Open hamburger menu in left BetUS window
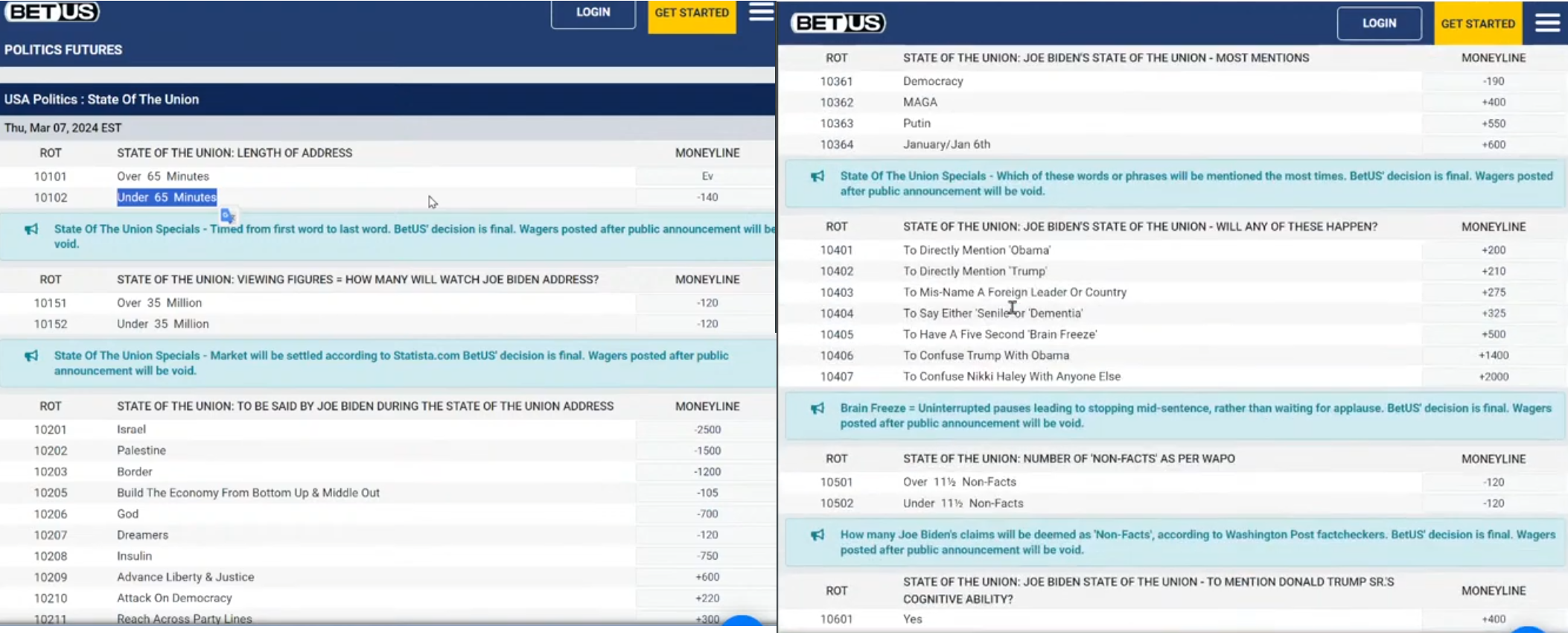 coord(761,12)
